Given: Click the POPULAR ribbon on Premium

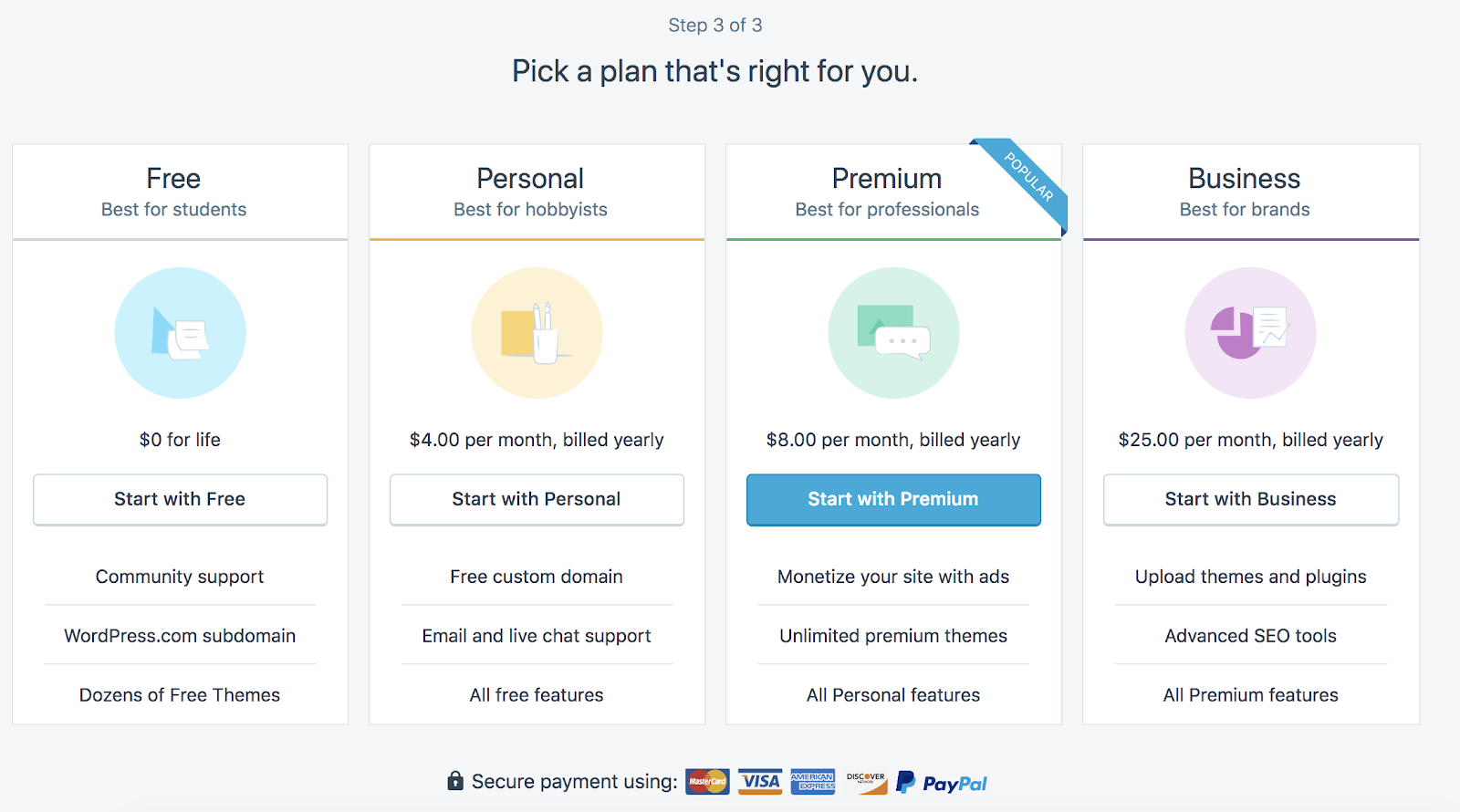Looking at the screenshot, I should coord(1028,177).
